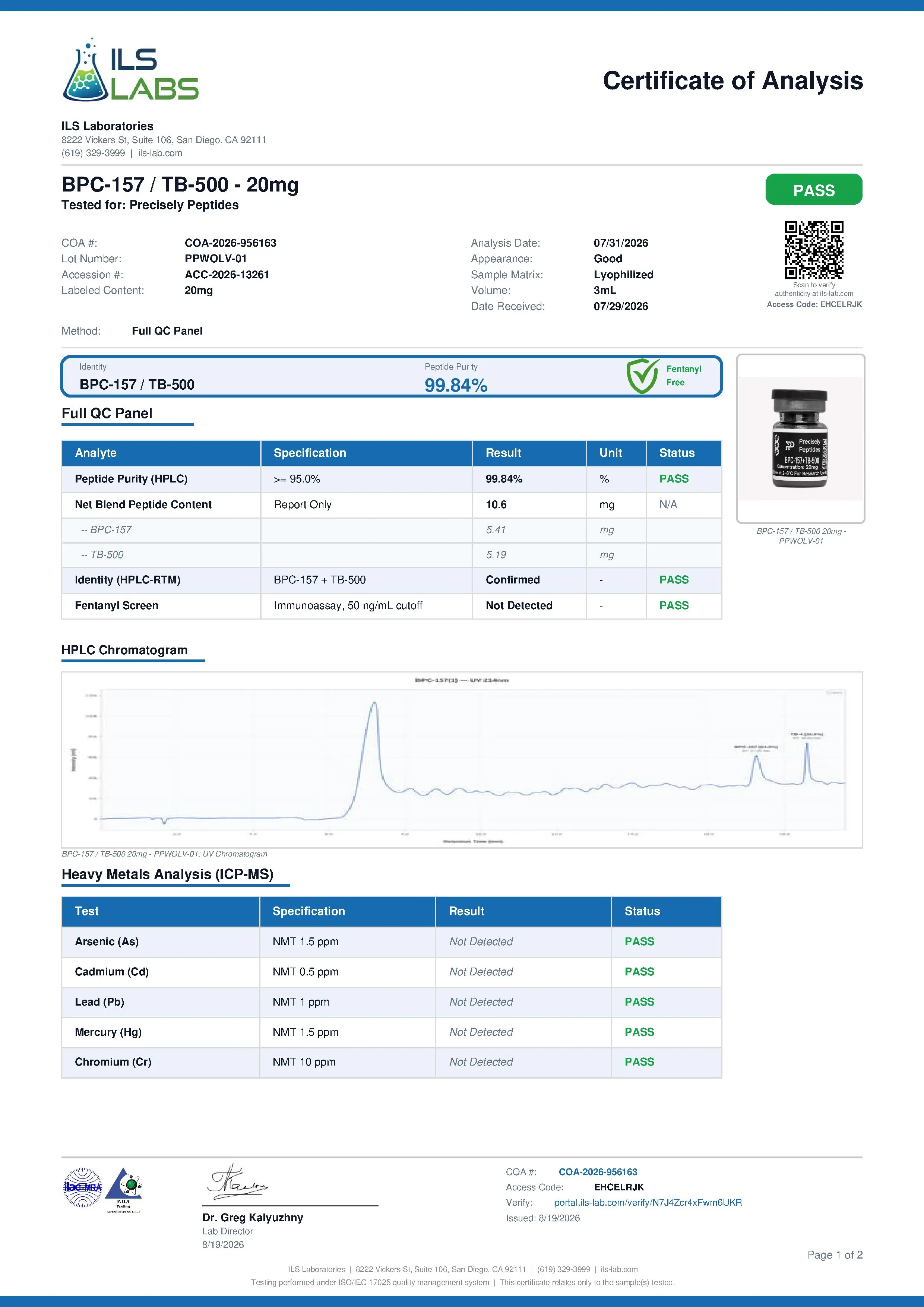Image resolution: width=924 pixels, height=1307 pixels.
Task: Click the Peptide Purity (HPLC) row label
Action: [x=131, y=479]
